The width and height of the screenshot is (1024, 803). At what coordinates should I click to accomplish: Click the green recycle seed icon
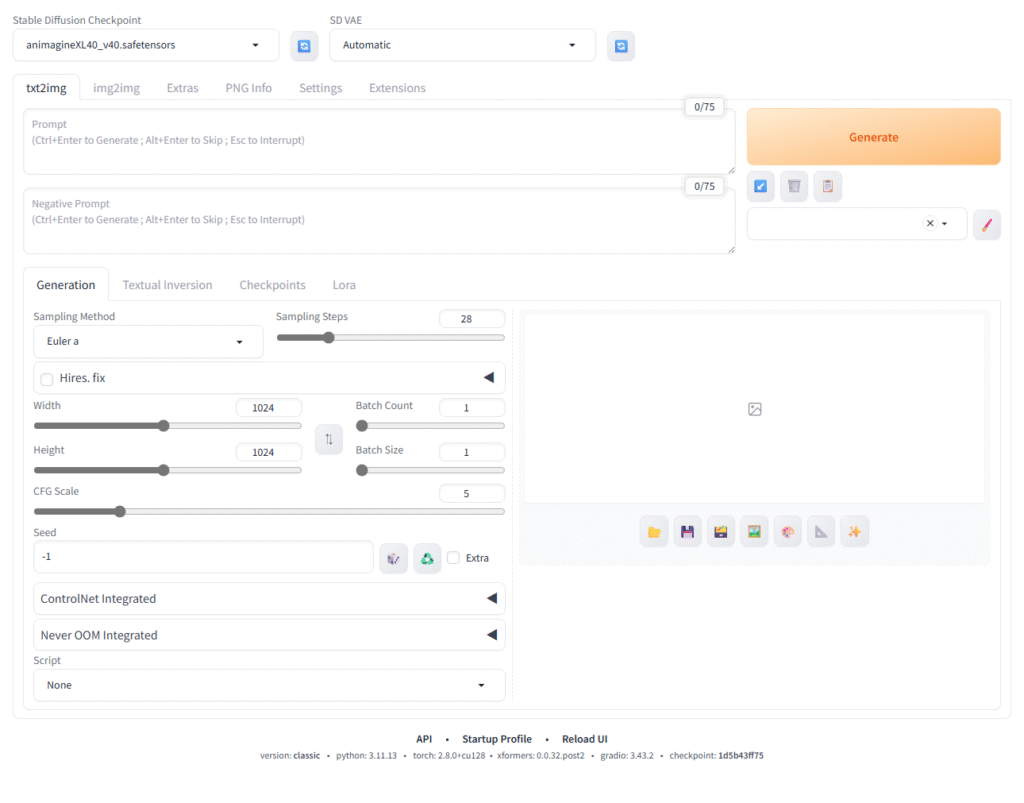tap(427, 558)
